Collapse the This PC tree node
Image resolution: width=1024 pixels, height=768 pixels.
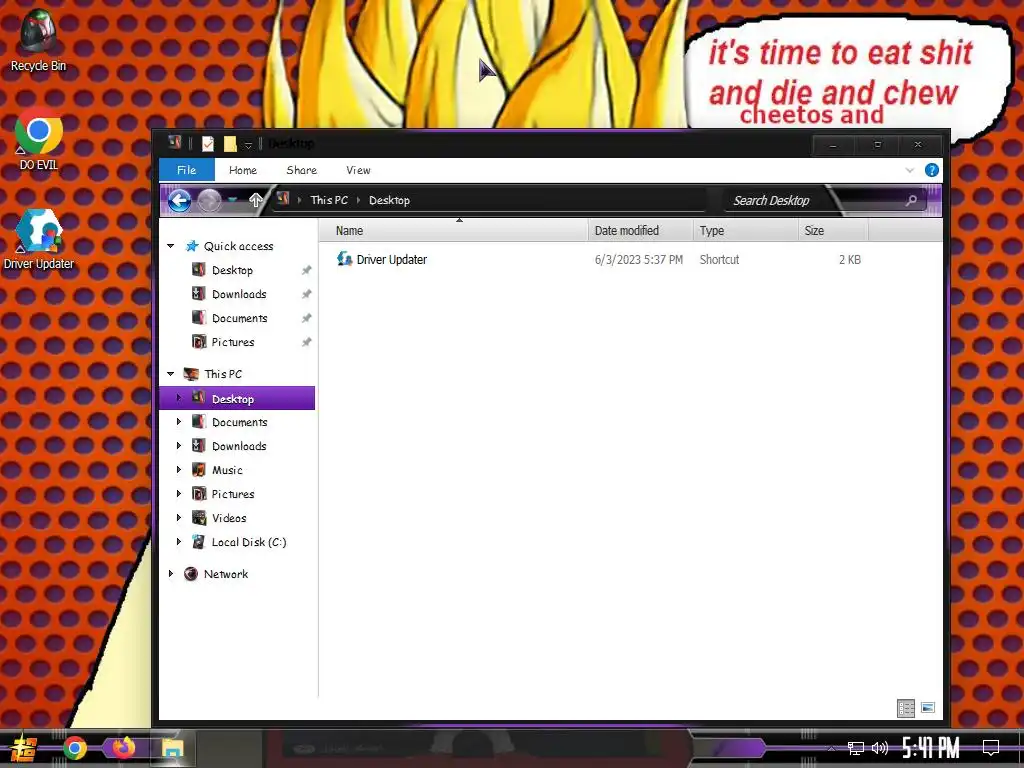[170, 374]
